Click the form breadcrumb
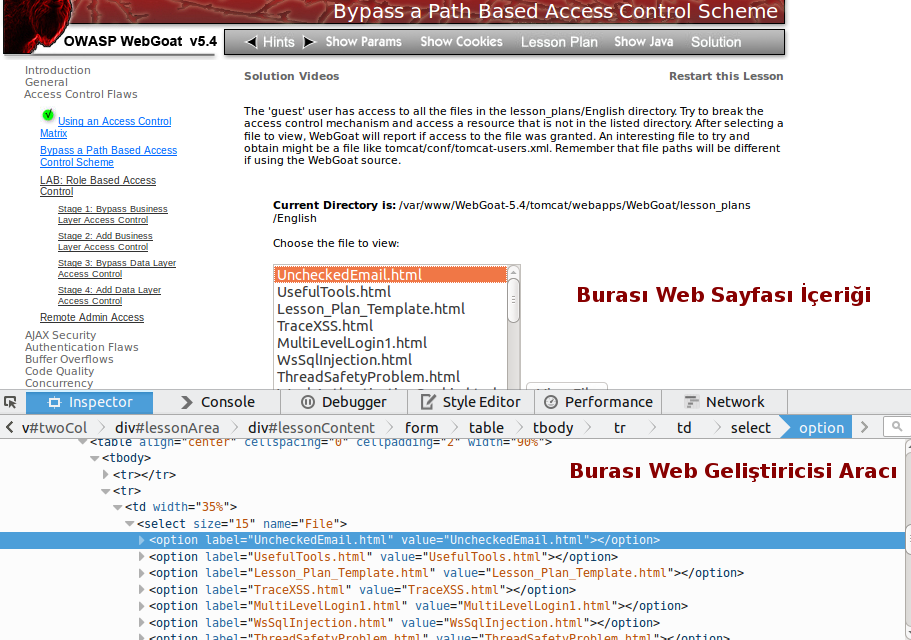911x640 pixels. coord(421,428)
